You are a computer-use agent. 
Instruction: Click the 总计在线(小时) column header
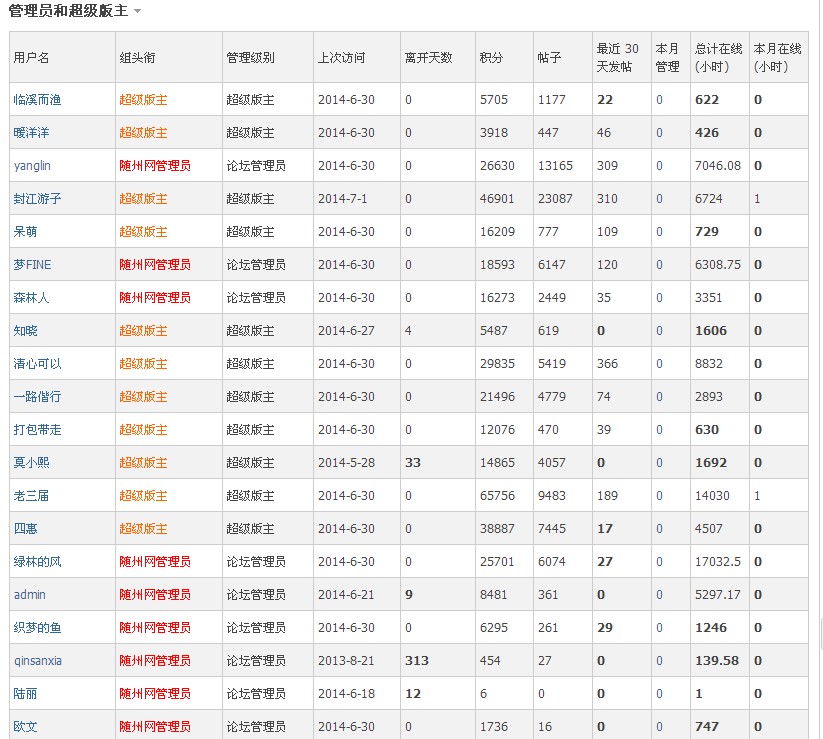719,58
